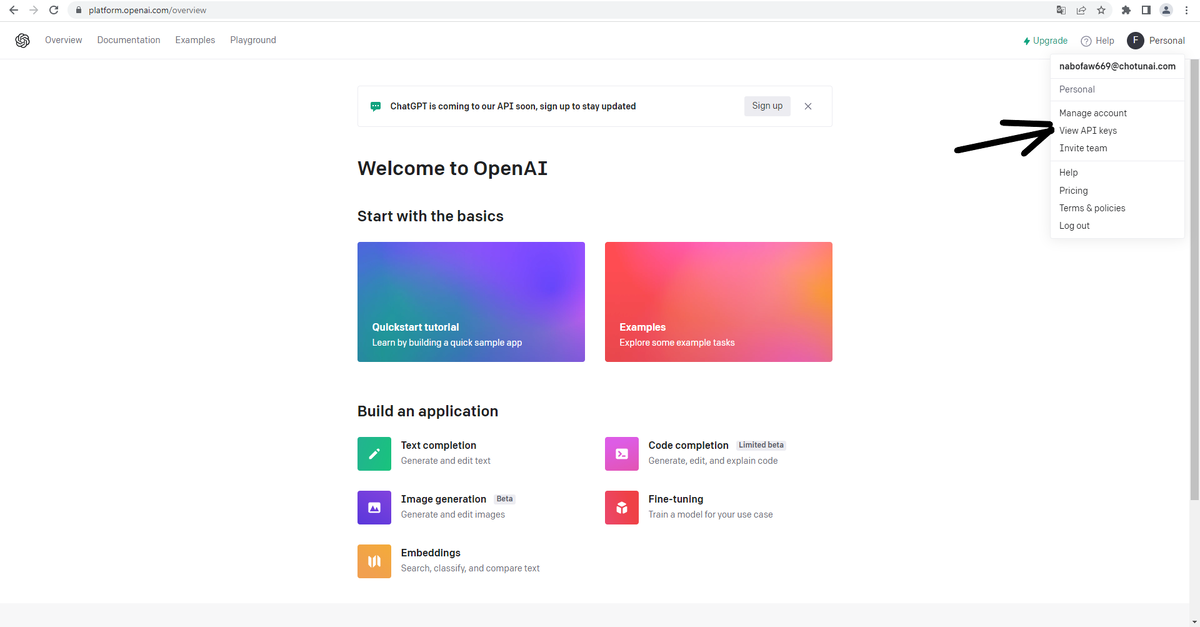Image resolution: width=1200 pixels, height=627 pixels.
Task: Open the Quickstart tutorial card
Action: pyautogui.click(x=471, y=302)
